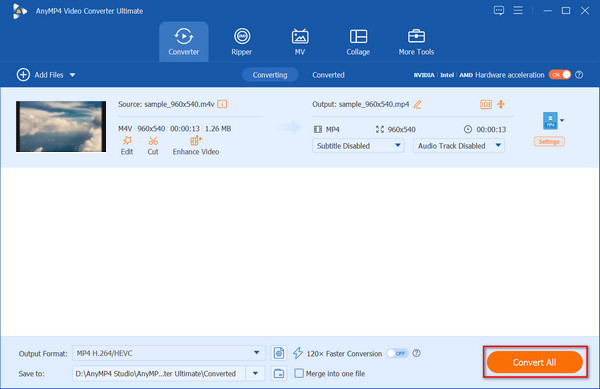The height and width of the screenshot is (389, 600).
Task: Open More Tools tab
Action: (416, 42)
